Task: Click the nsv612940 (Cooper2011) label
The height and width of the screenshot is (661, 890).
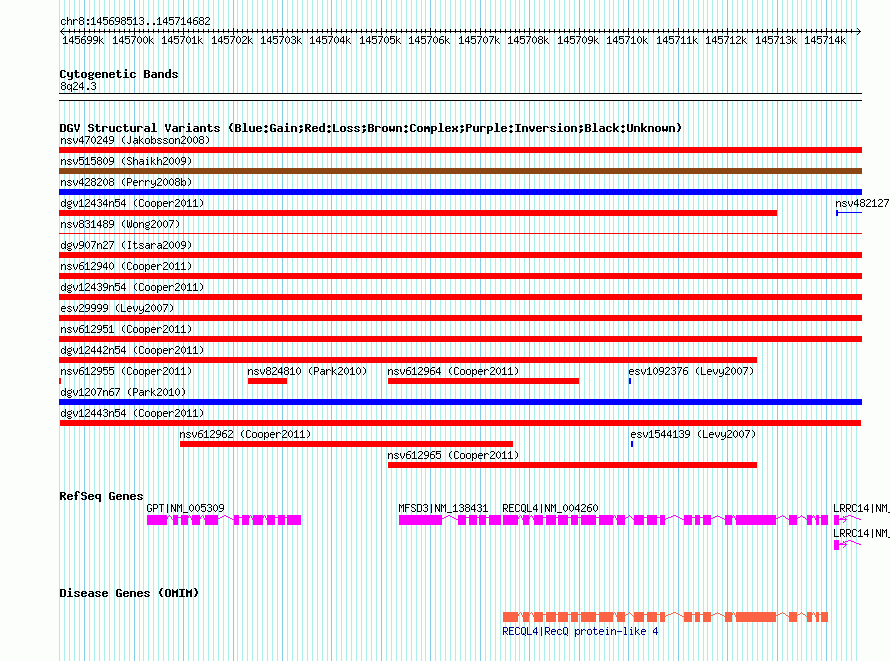Action: coord(126,266)
